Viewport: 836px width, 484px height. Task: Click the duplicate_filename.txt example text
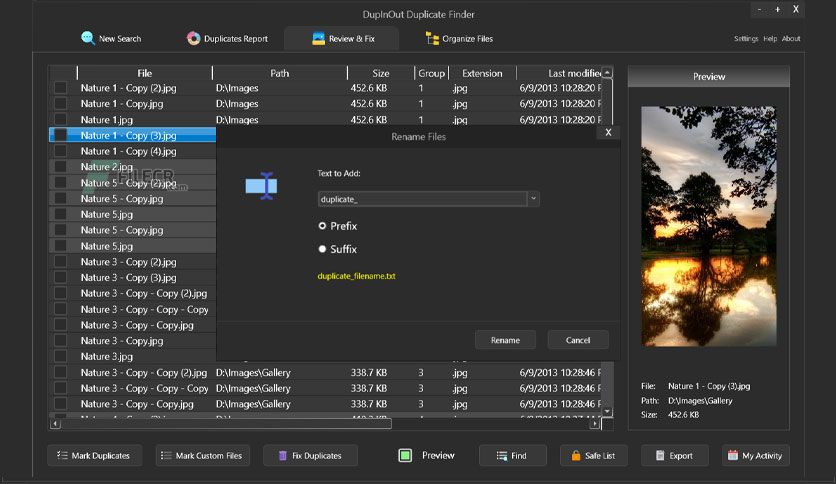tap(356, 276)
